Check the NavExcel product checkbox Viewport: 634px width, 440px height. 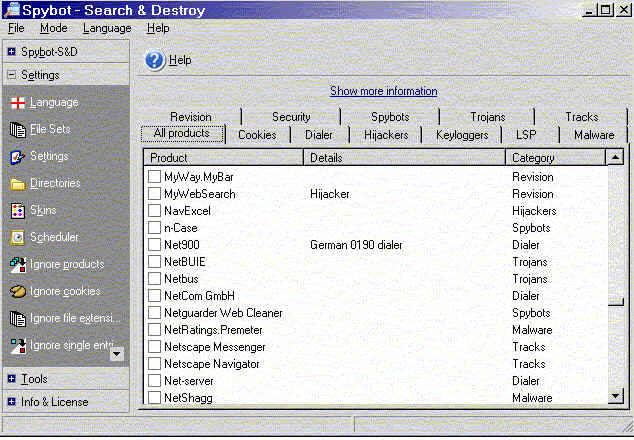[x=154, y=211]
